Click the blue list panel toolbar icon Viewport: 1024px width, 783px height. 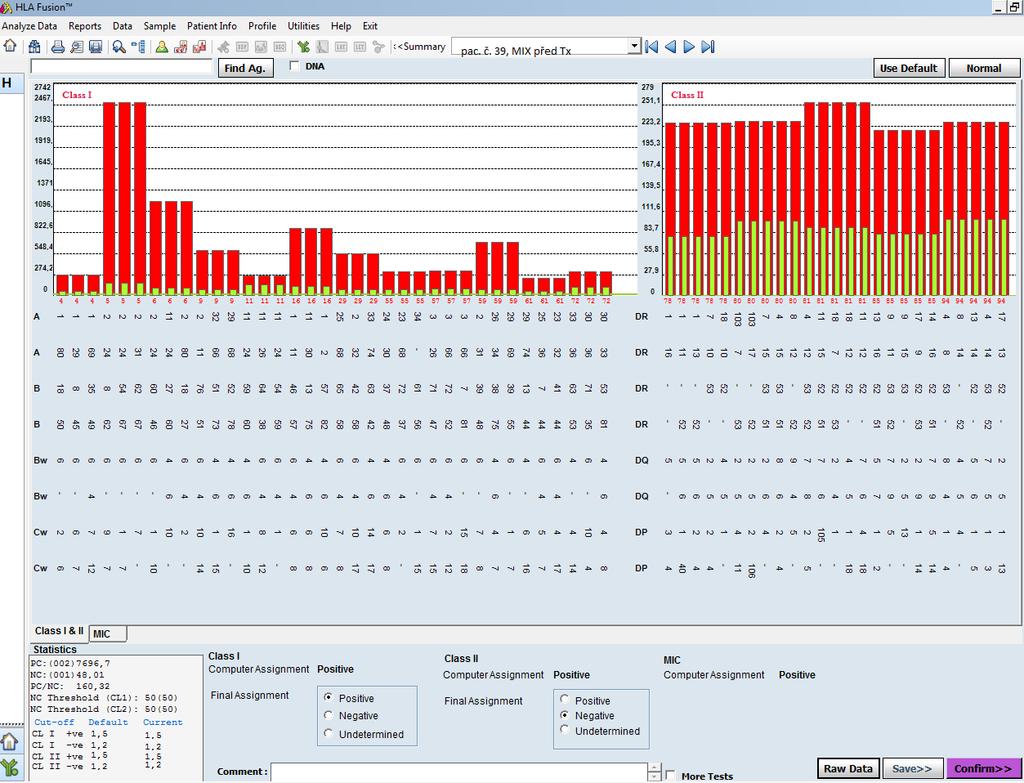(138, 46)
